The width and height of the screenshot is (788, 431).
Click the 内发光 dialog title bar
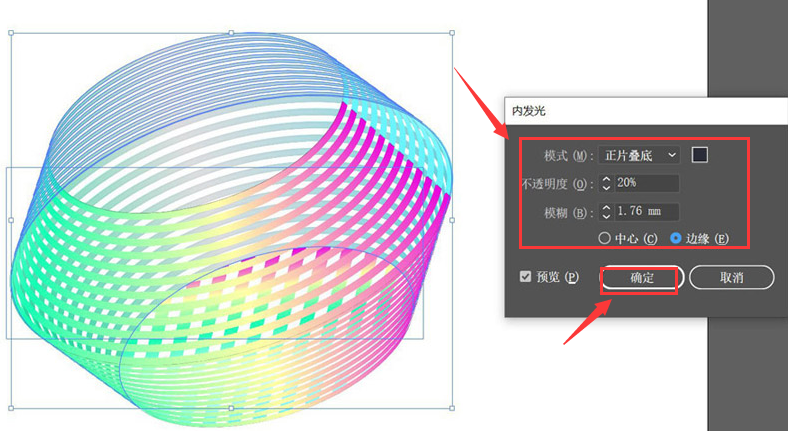click(x=646, y=111)
